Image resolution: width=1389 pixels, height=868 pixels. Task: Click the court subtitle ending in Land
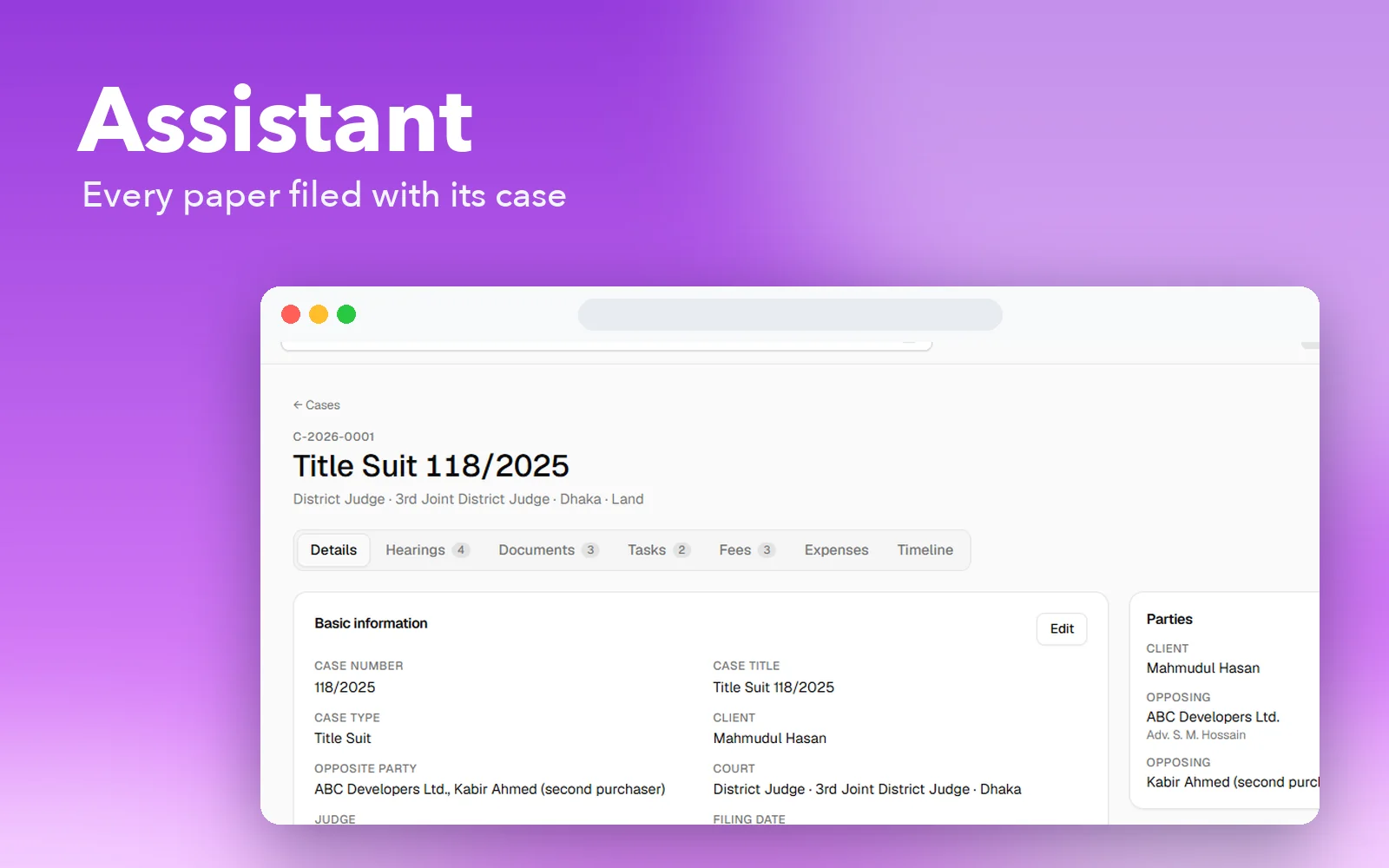tap(468, 499)
